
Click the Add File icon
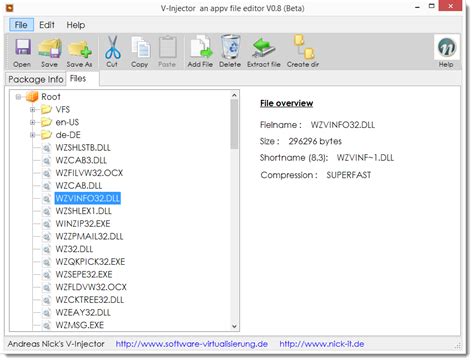(x=201, y=47)
